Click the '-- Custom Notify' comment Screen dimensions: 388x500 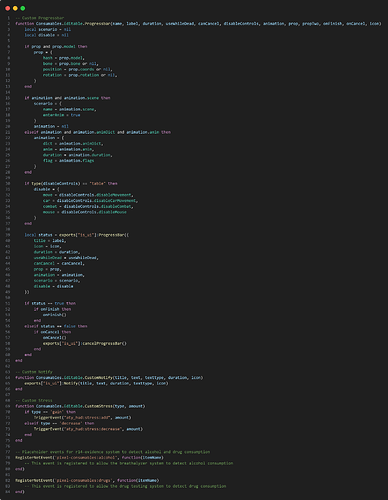pyautogui.click(x=34, y=372)
